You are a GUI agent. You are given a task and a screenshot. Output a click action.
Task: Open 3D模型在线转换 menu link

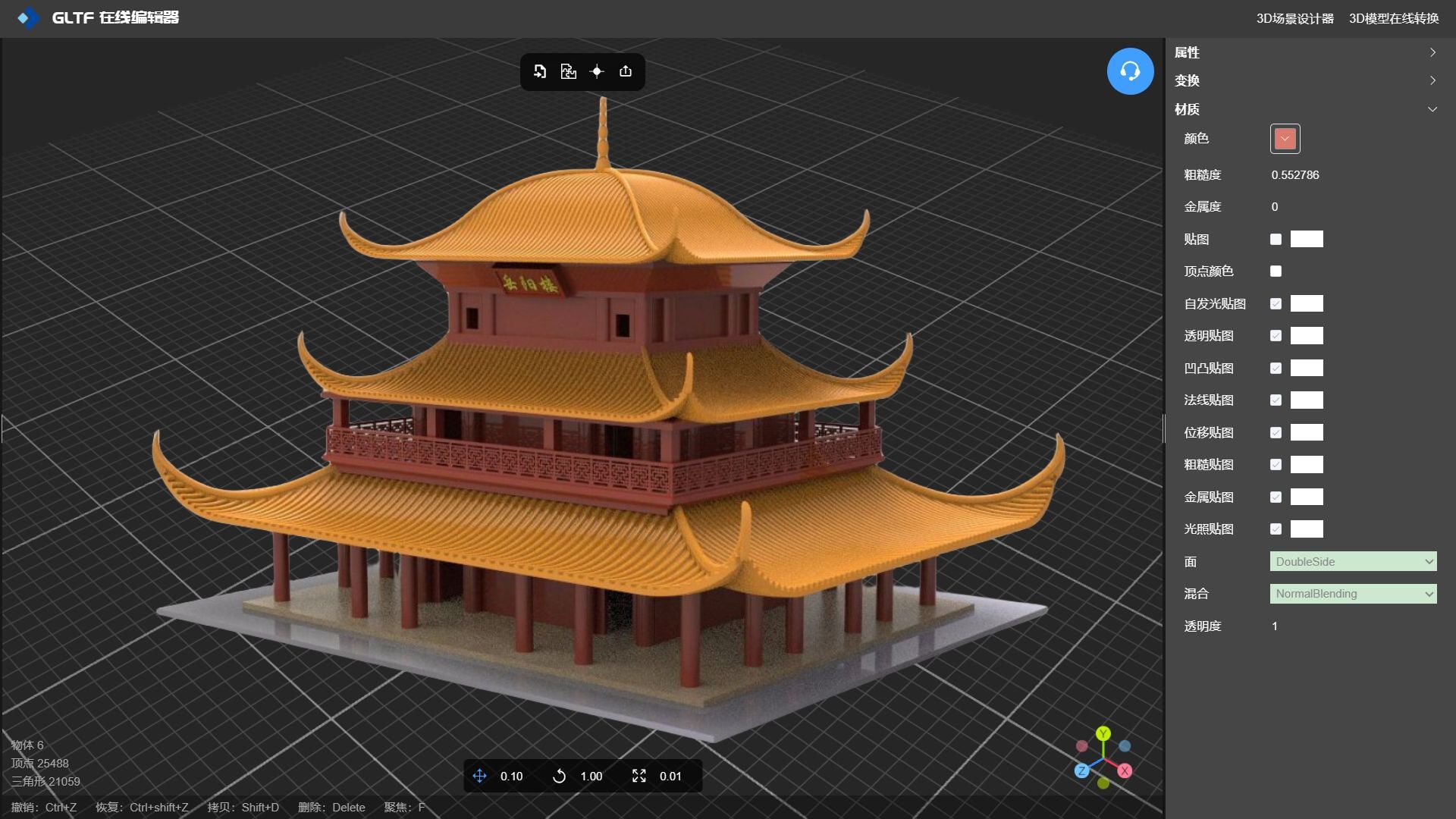click(1393, 18)
